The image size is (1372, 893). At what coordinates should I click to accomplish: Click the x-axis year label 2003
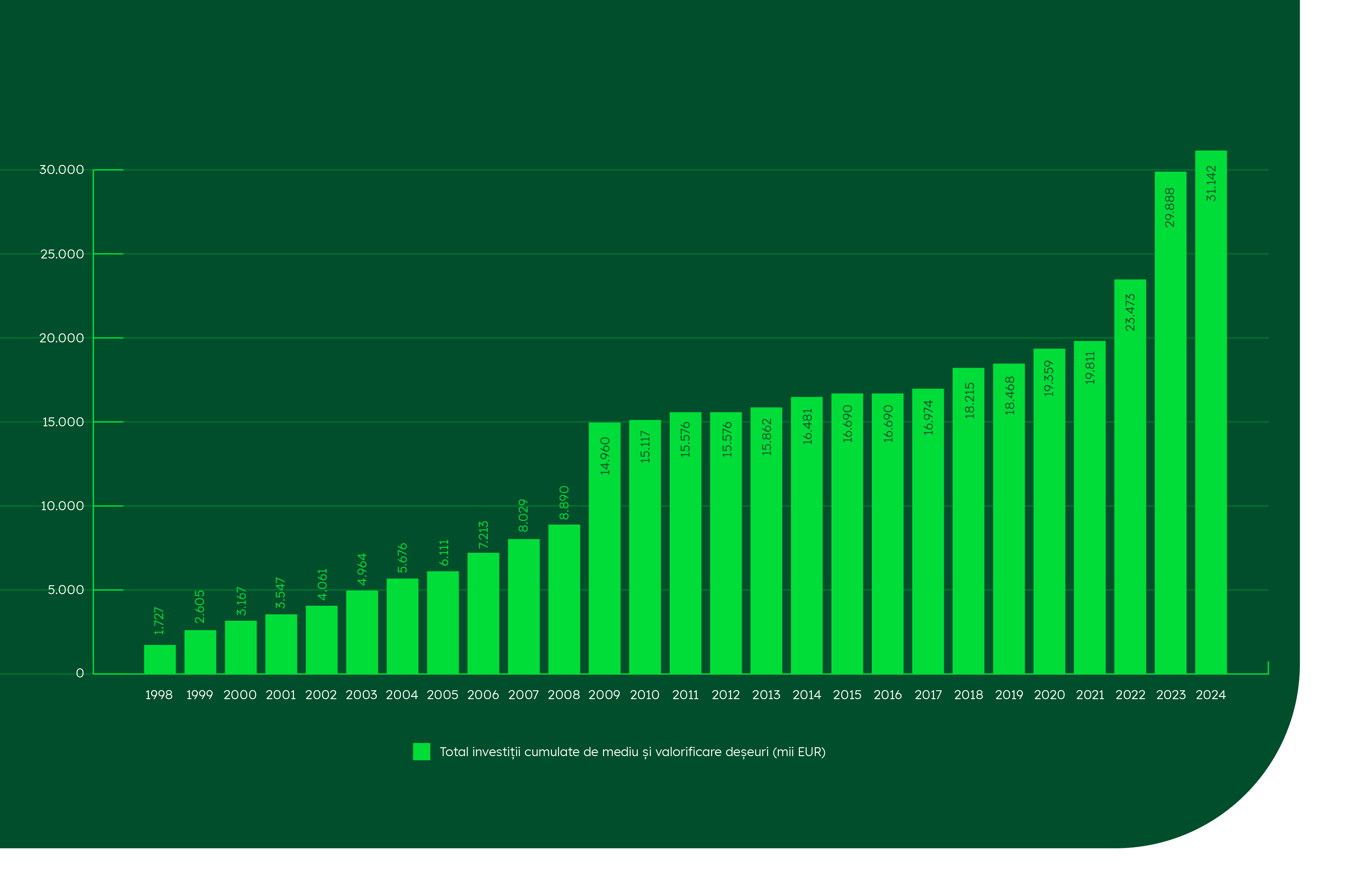pos(362,695)
